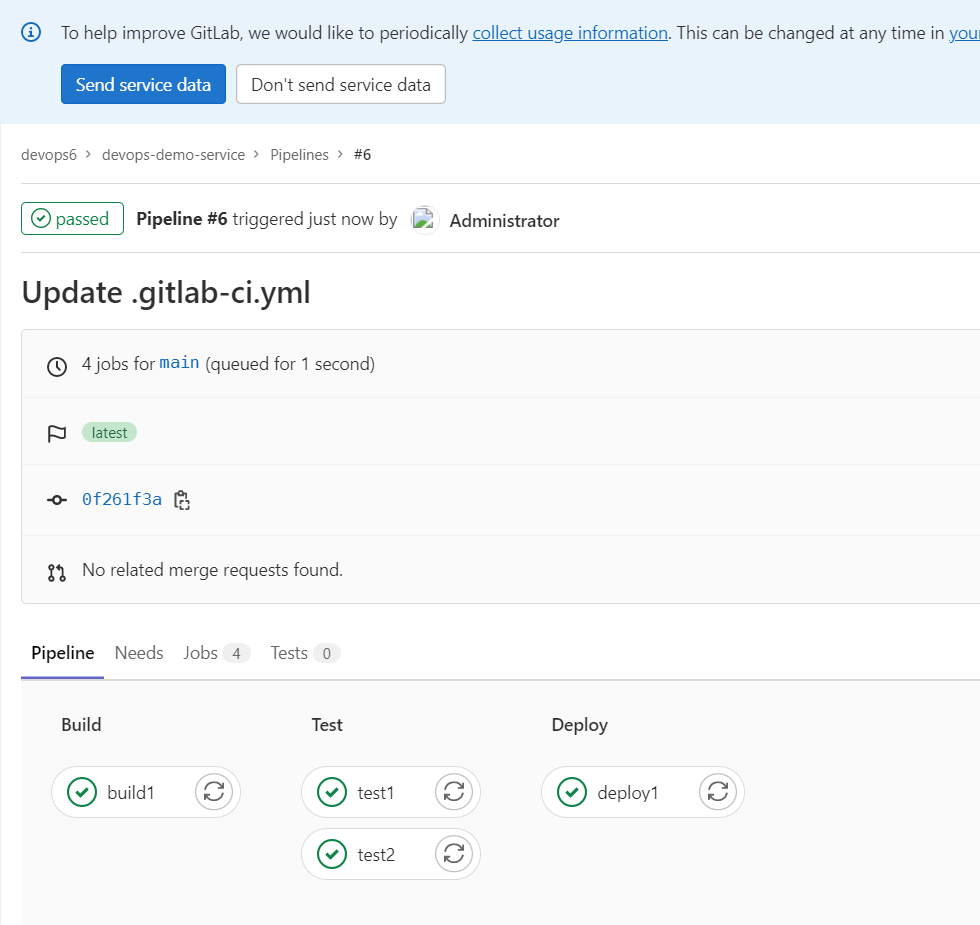This screenshot has height=925, width=980.
Task: Click the build1 passed status icon
Action: click(x=82, y=792)
